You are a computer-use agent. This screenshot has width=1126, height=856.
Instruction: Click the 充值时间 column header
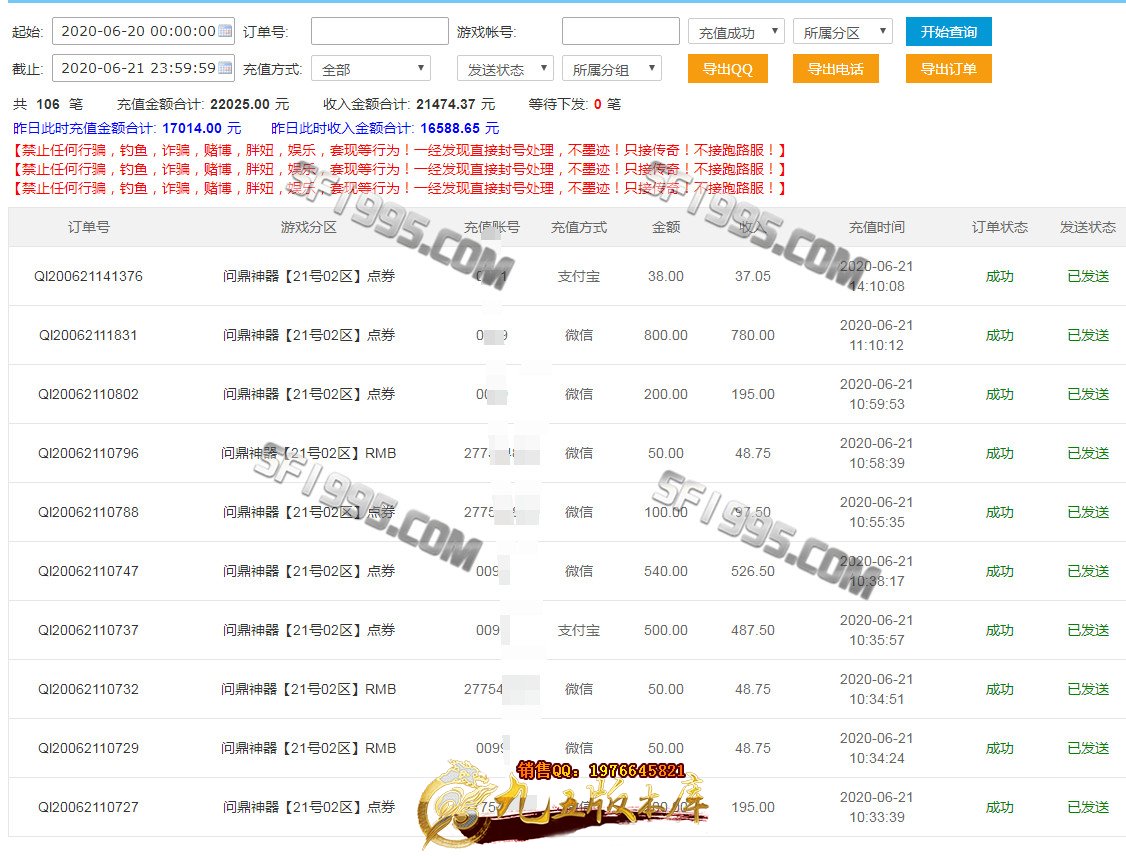tap(876, 227)
